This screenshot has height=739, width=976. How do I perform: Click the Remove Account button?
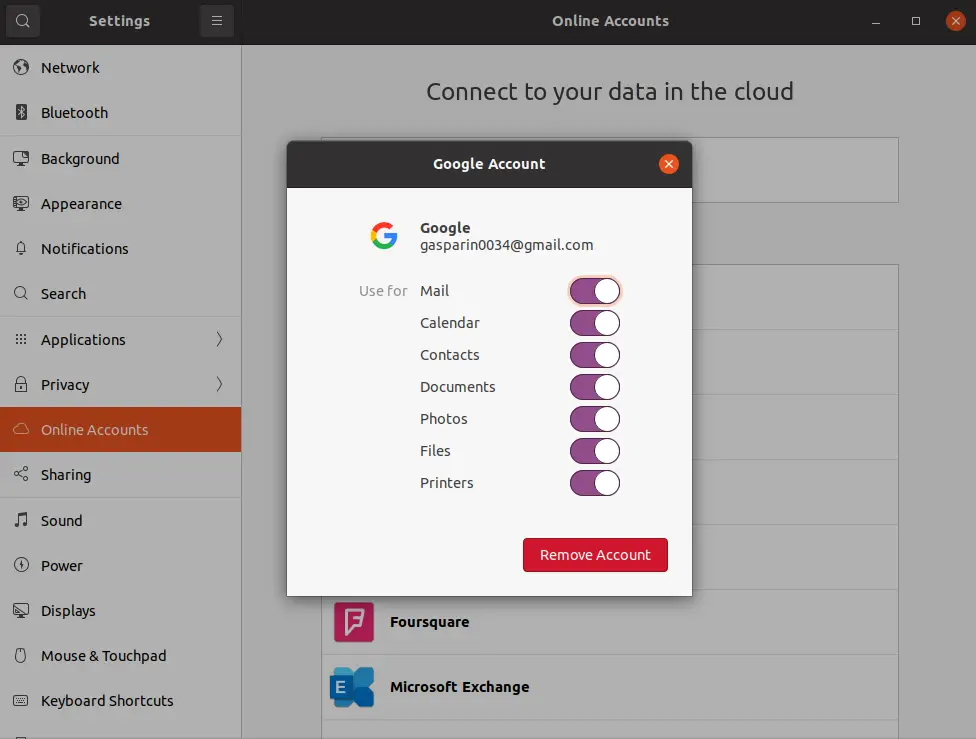click(x=595, y=555)
